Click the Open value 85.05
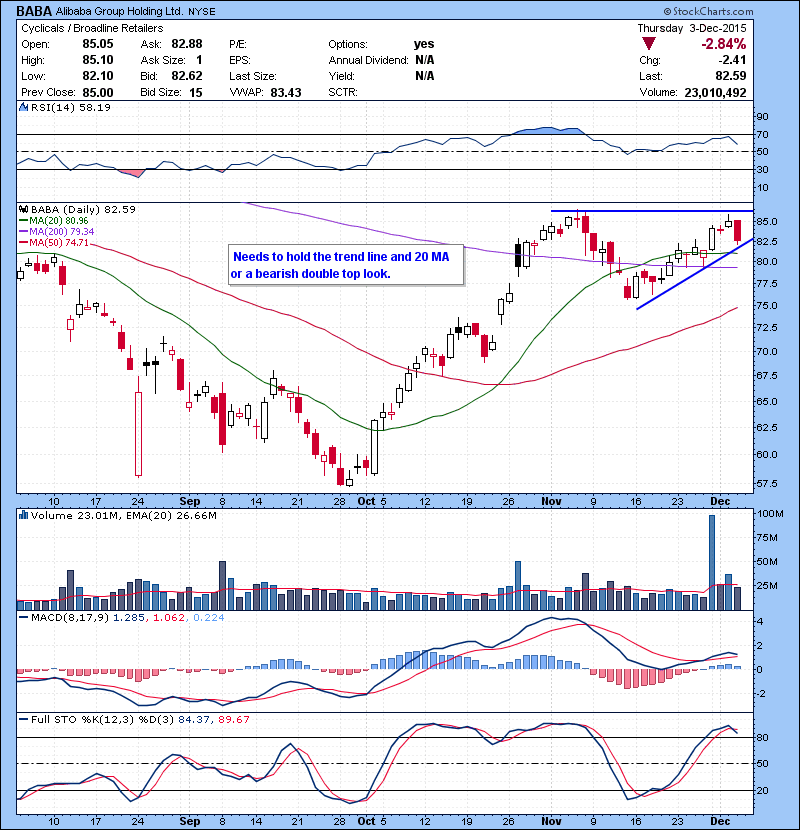The height and width of the screenshot is (830, 800). point(98,44)
